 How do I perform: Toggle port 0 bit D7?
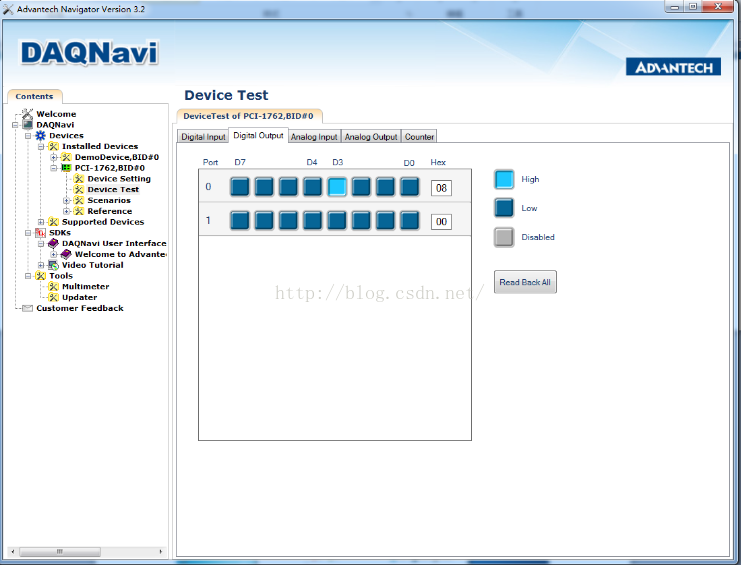240,187
